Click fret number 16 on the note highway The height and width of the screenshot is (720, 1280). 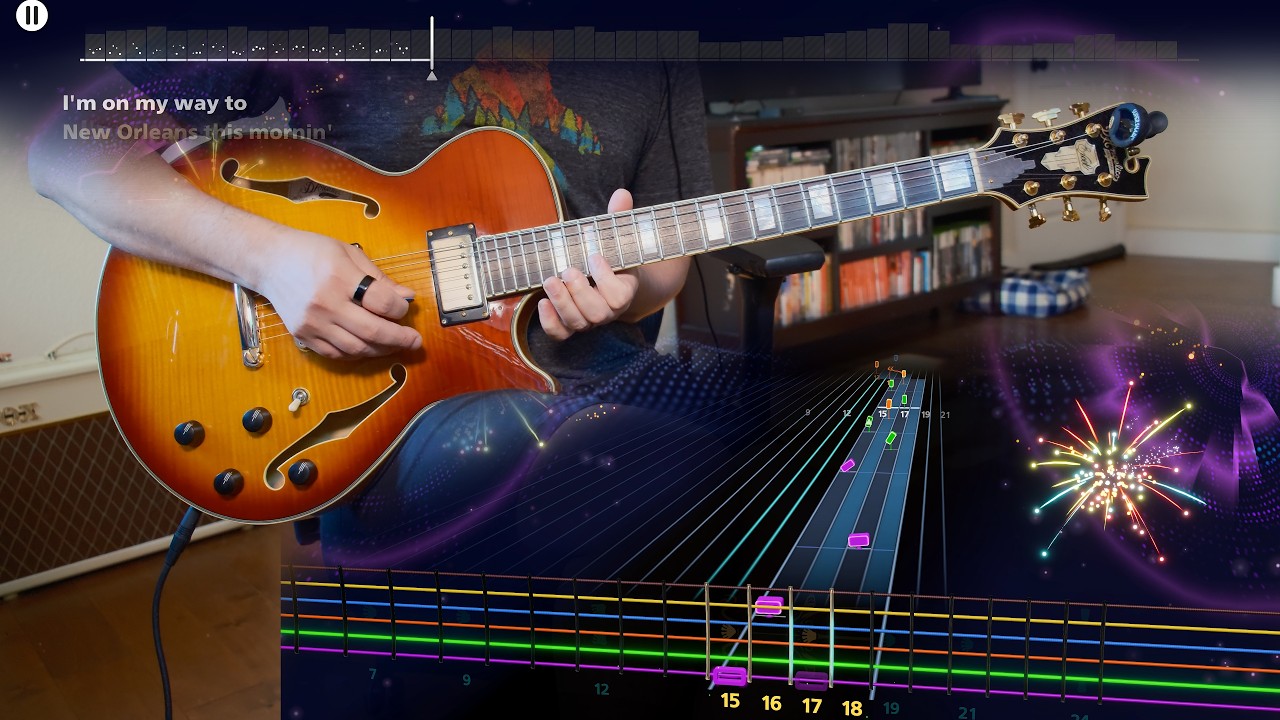[771, 704]
